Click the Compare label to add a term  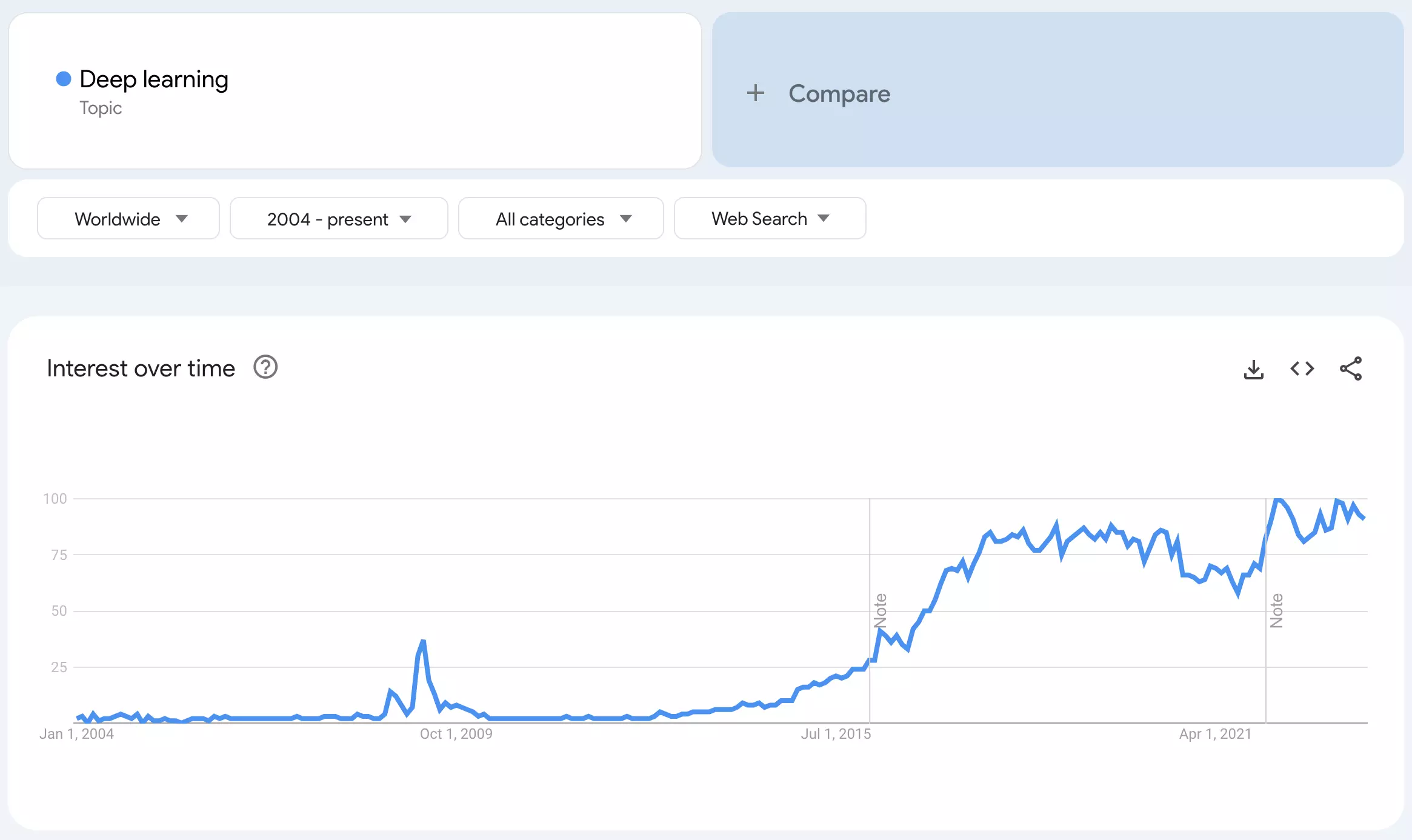(x=839, y=94)
